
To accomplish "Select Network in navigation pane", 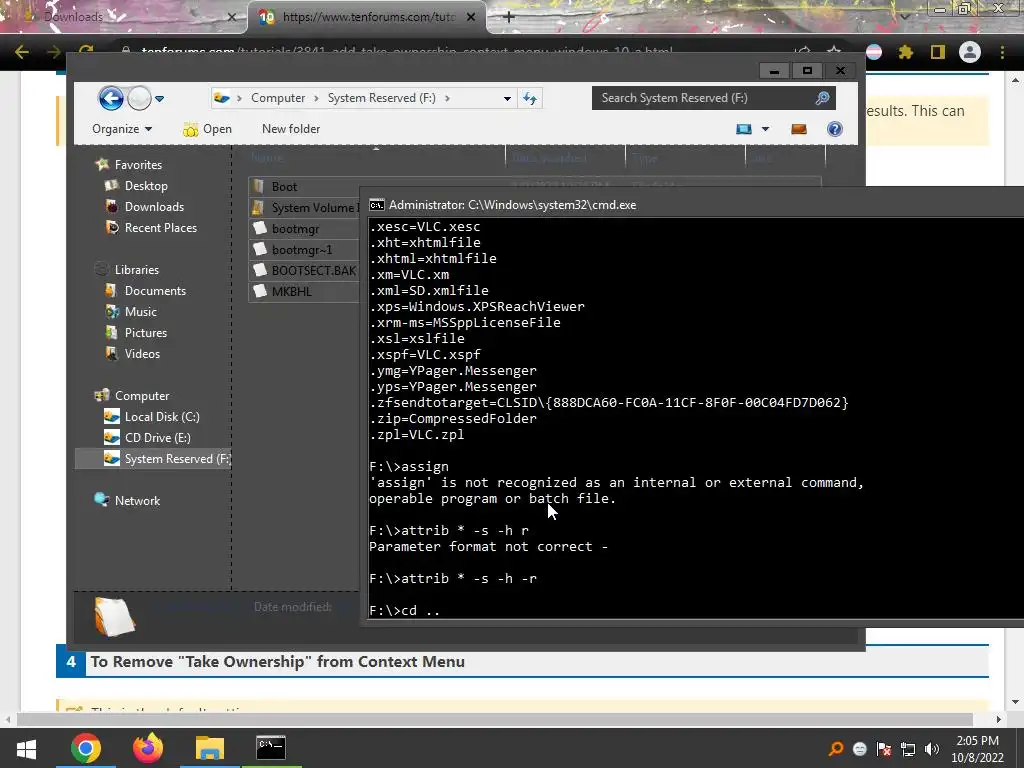I will (127, 500).
